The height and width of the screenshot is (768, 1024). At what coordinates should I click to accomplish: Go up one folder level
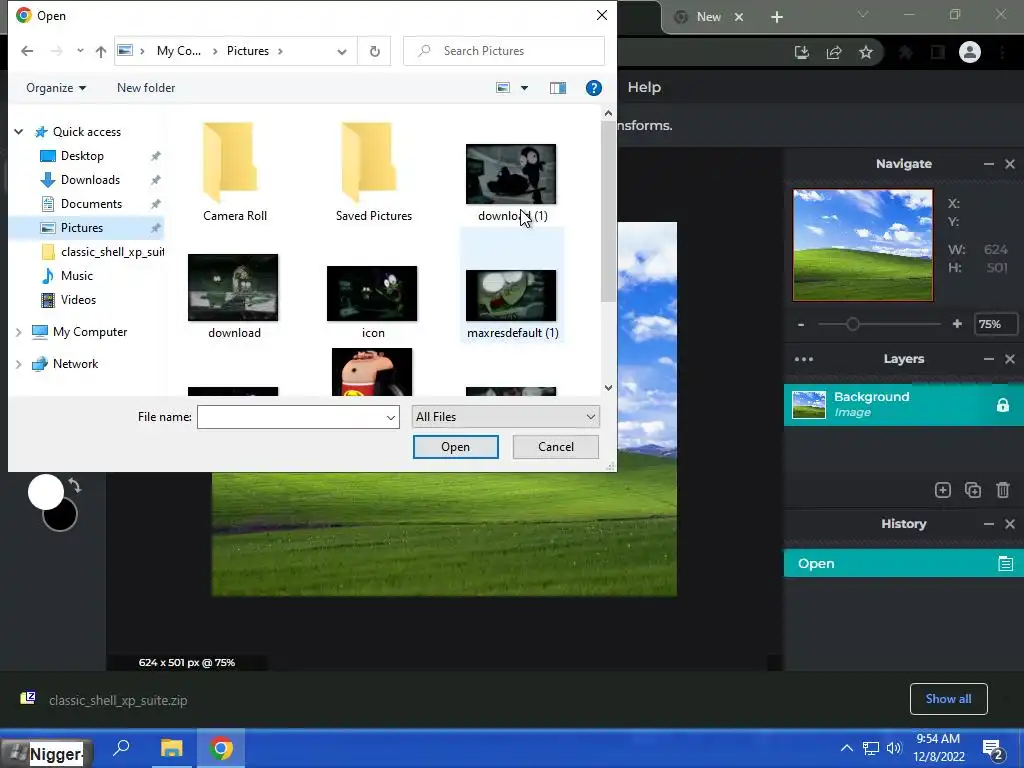click(x=101, y=52)
